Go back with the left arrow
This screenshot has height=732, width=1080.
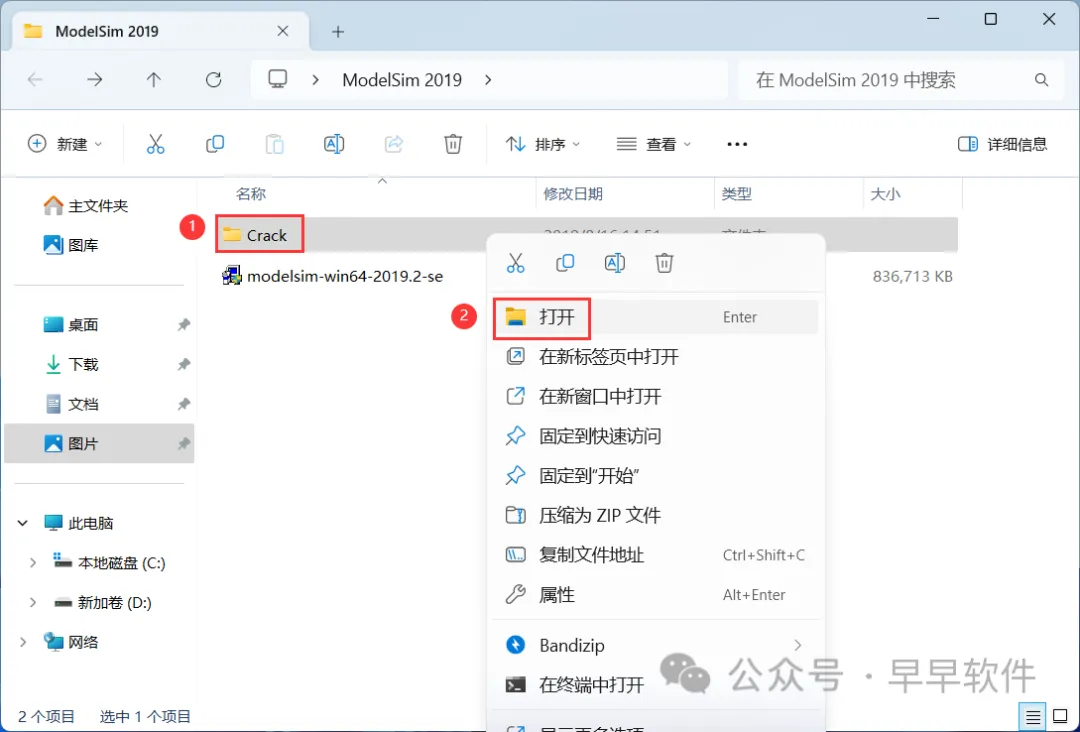click(x=35, y=80)
